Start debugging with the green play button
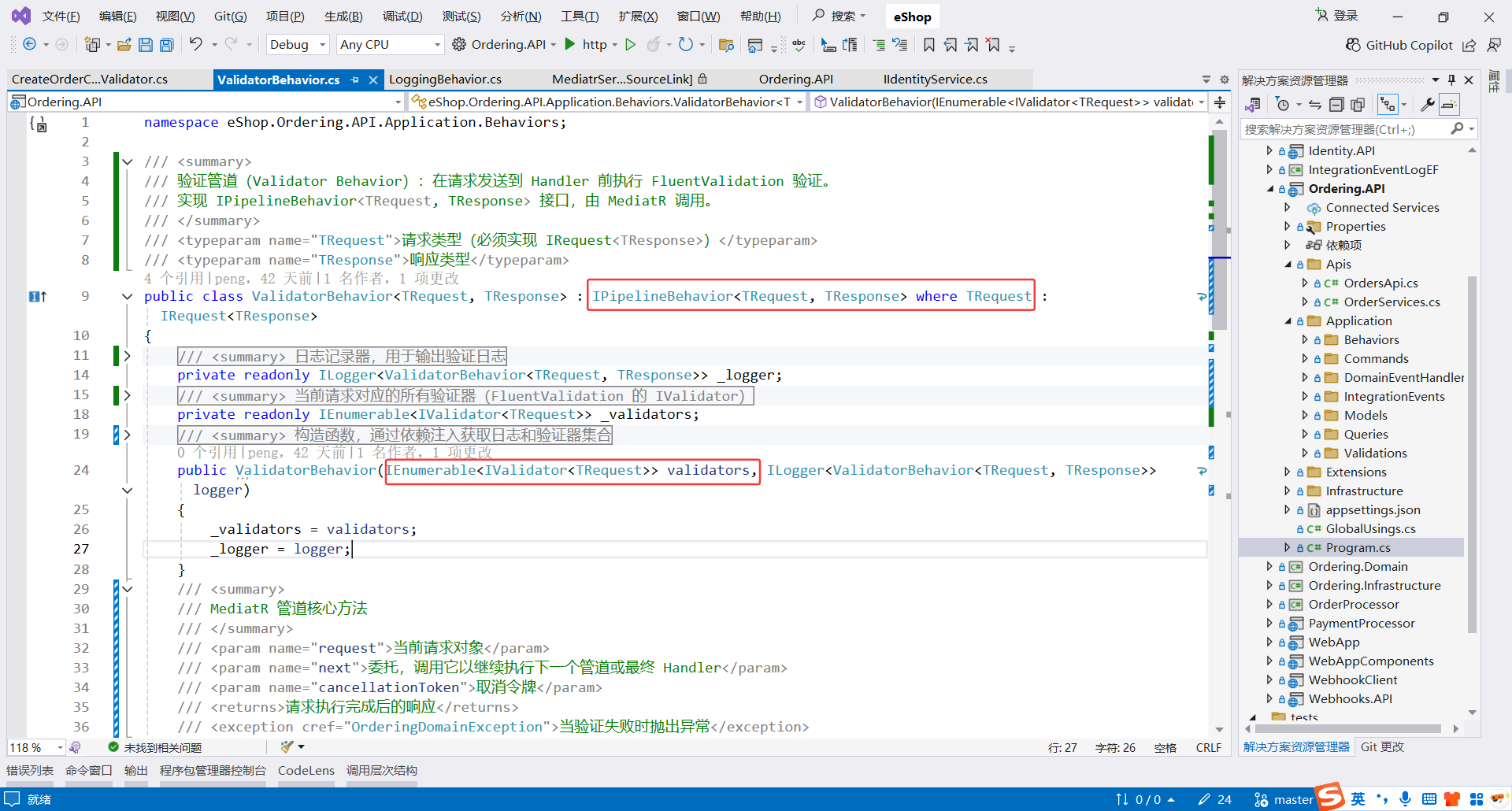Viewport: 1512px width, 811px height. click(x=630, y=44)
